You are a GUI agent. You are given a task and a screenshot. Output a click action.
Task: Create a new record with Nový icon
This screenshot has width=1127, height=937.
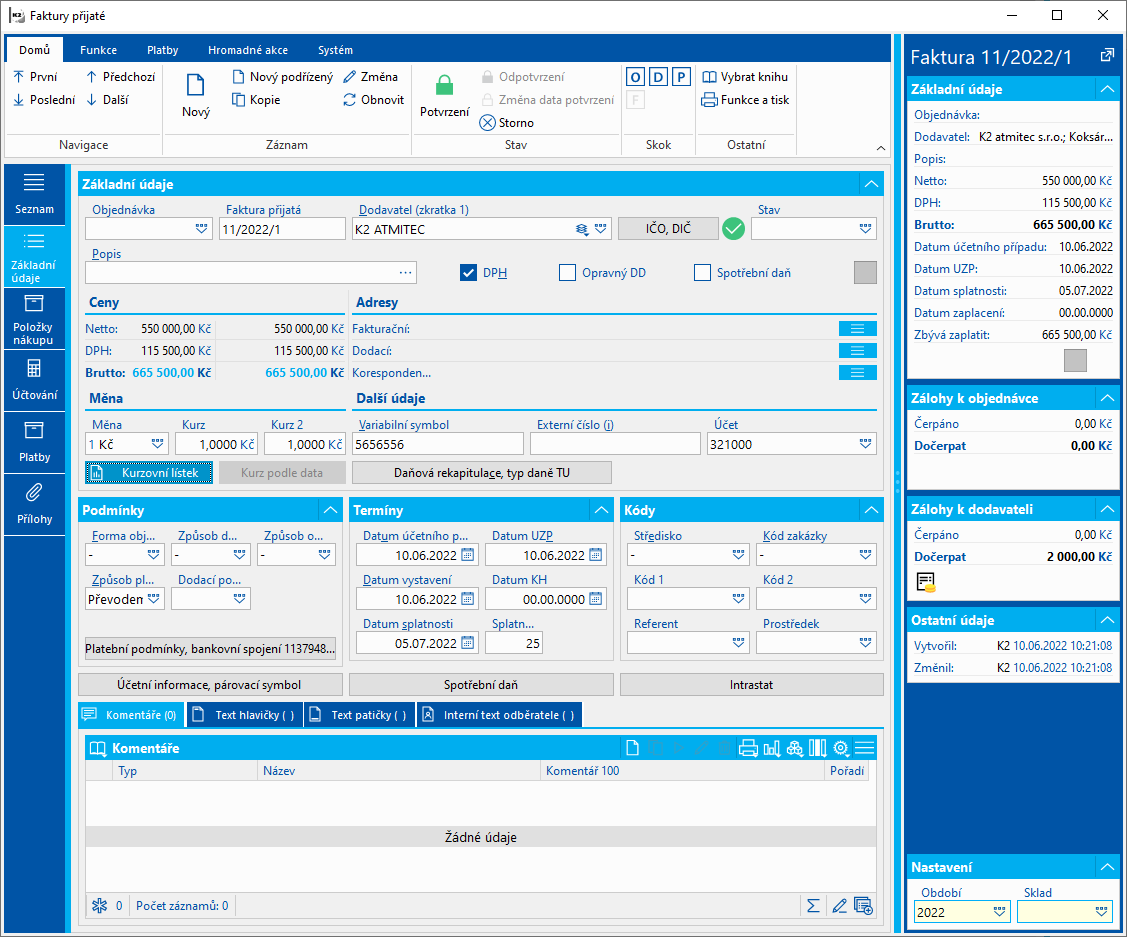(196, 86)
